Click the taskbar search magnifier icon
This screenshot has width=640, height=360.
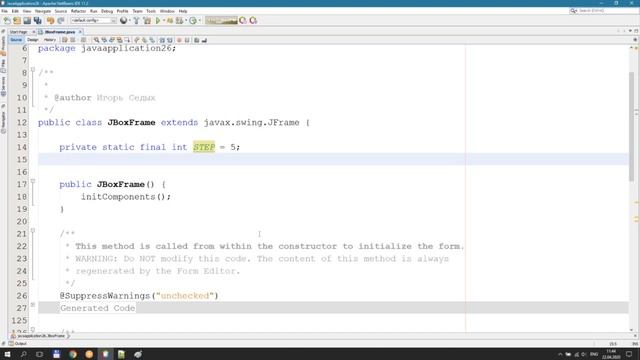coord(23,354)
